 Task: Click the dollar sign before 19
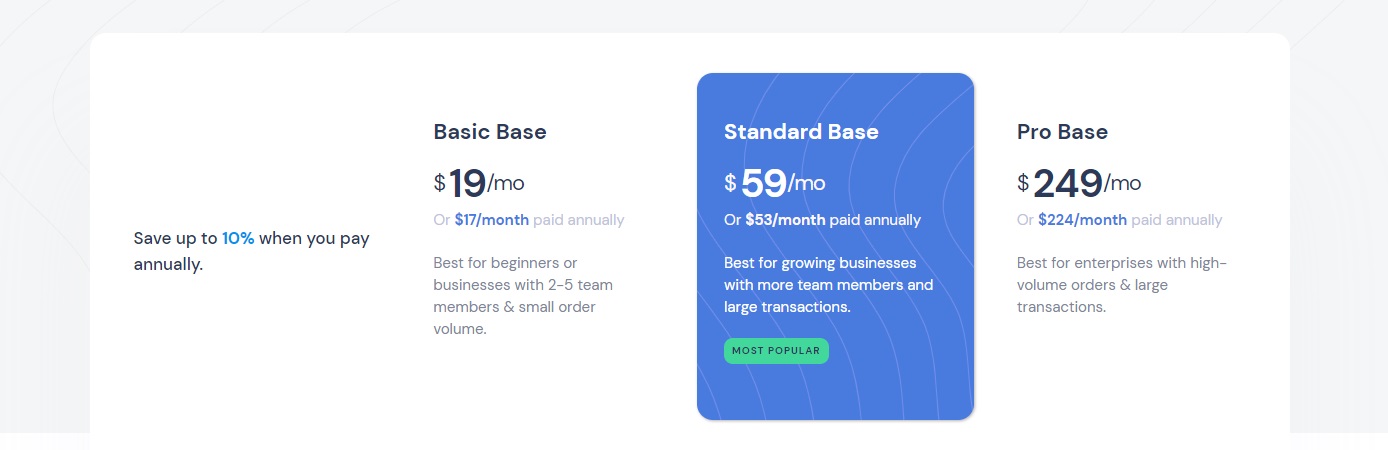(x=439, y=183)
